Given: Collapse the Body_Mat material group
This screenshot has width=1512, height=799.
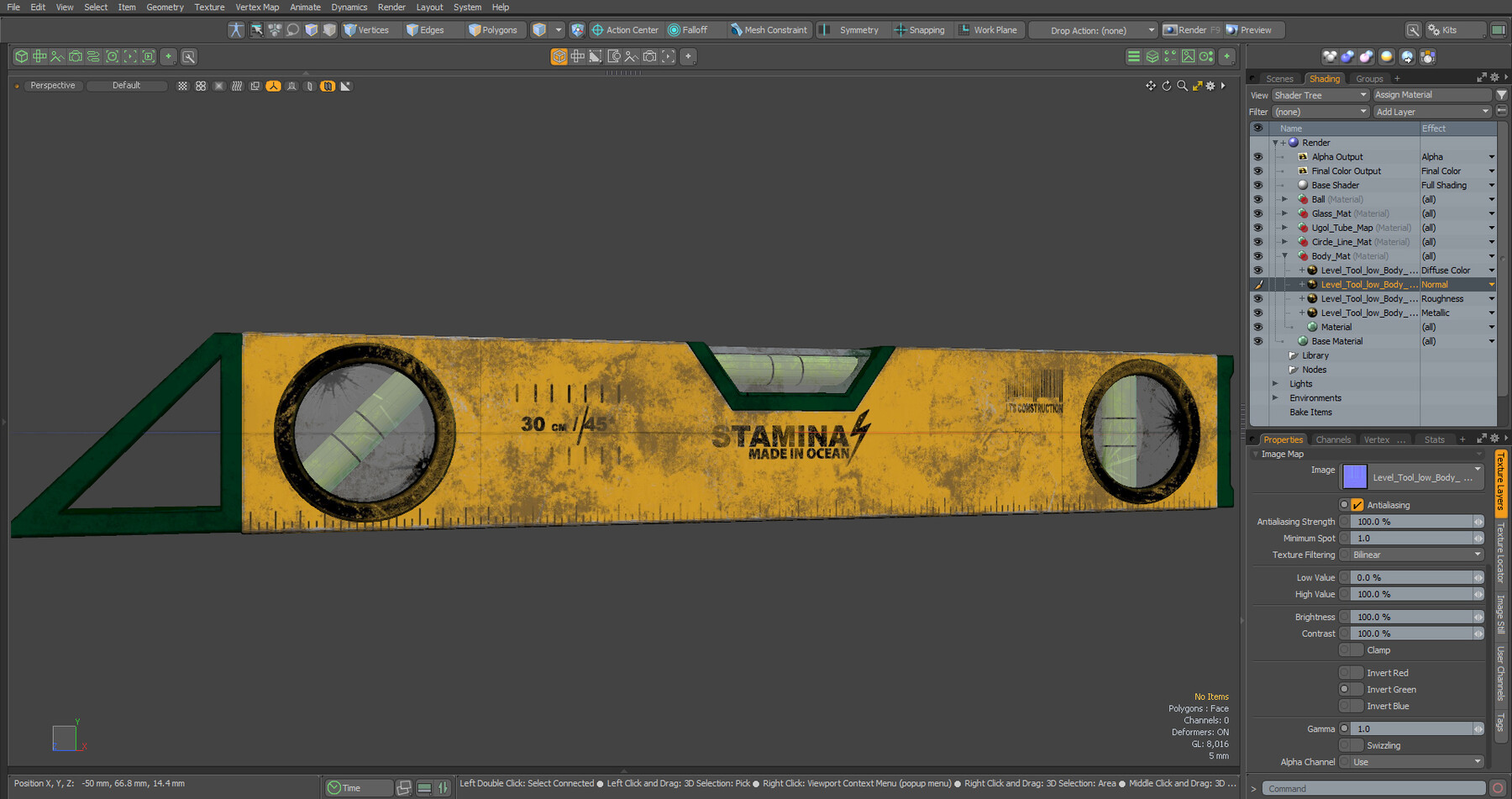Looking at the screenshot, I should pos(1284,255).
